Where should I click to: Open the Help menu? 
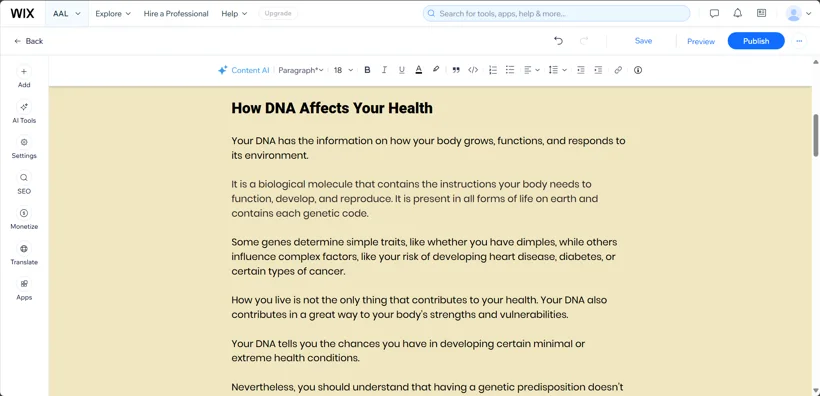click(x=234, y=14)
